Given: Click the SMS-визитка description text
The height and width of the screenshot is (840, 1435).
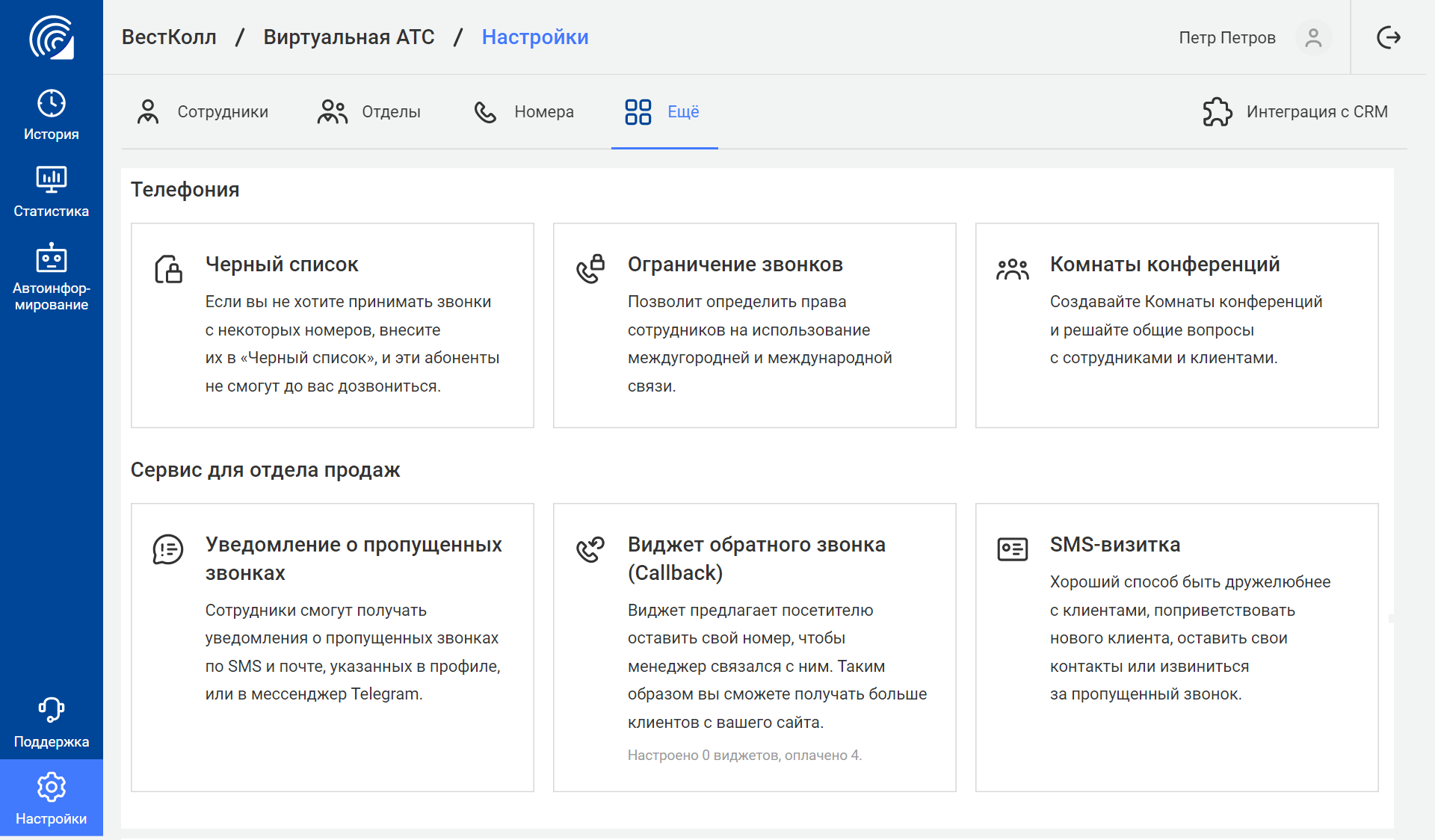Looking at the screenshot, I should pyautogui.click(x=1191, y=638).
